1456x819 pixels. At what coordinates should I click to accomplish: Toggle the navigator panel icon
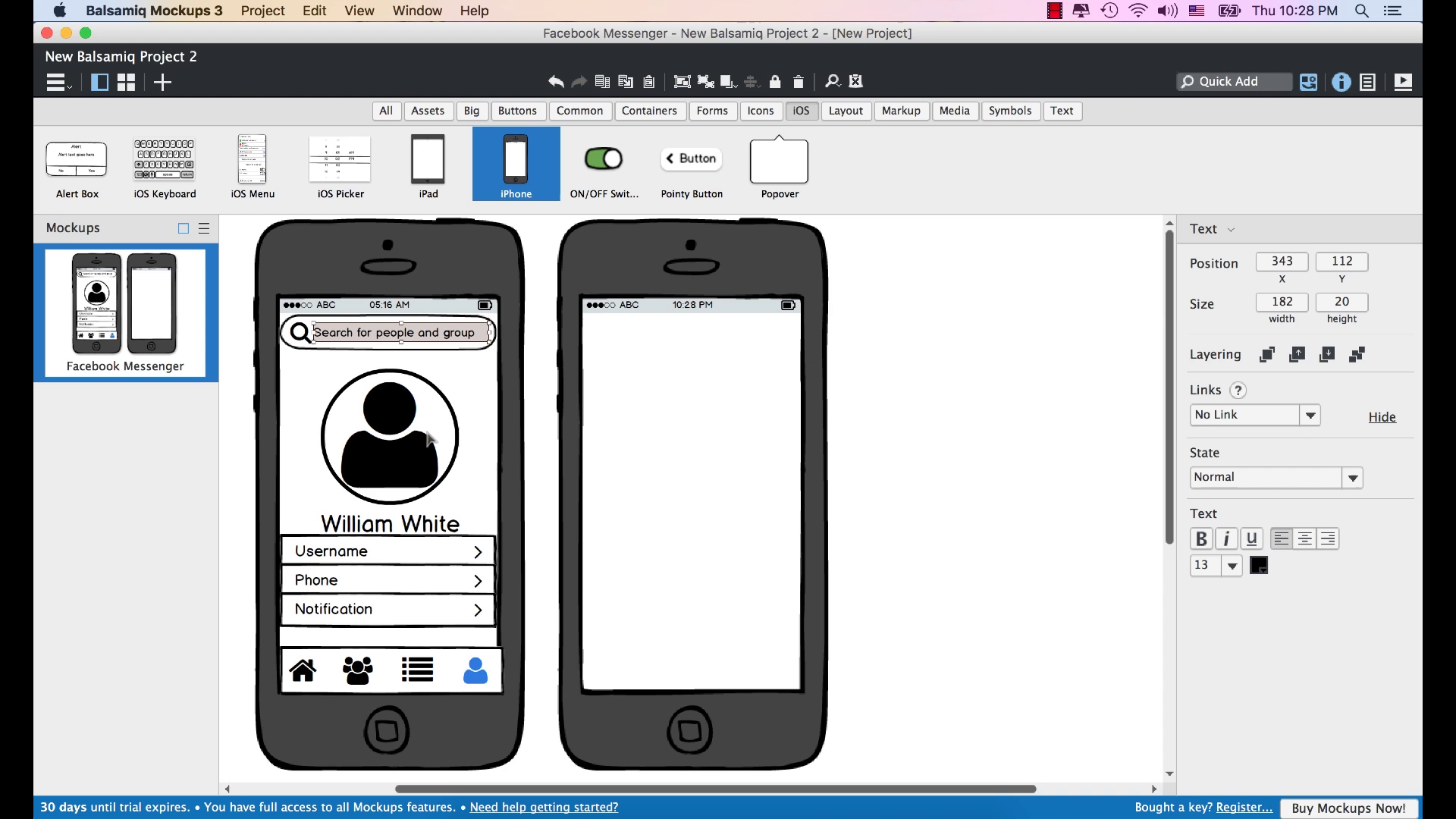[x=99, y=82]
